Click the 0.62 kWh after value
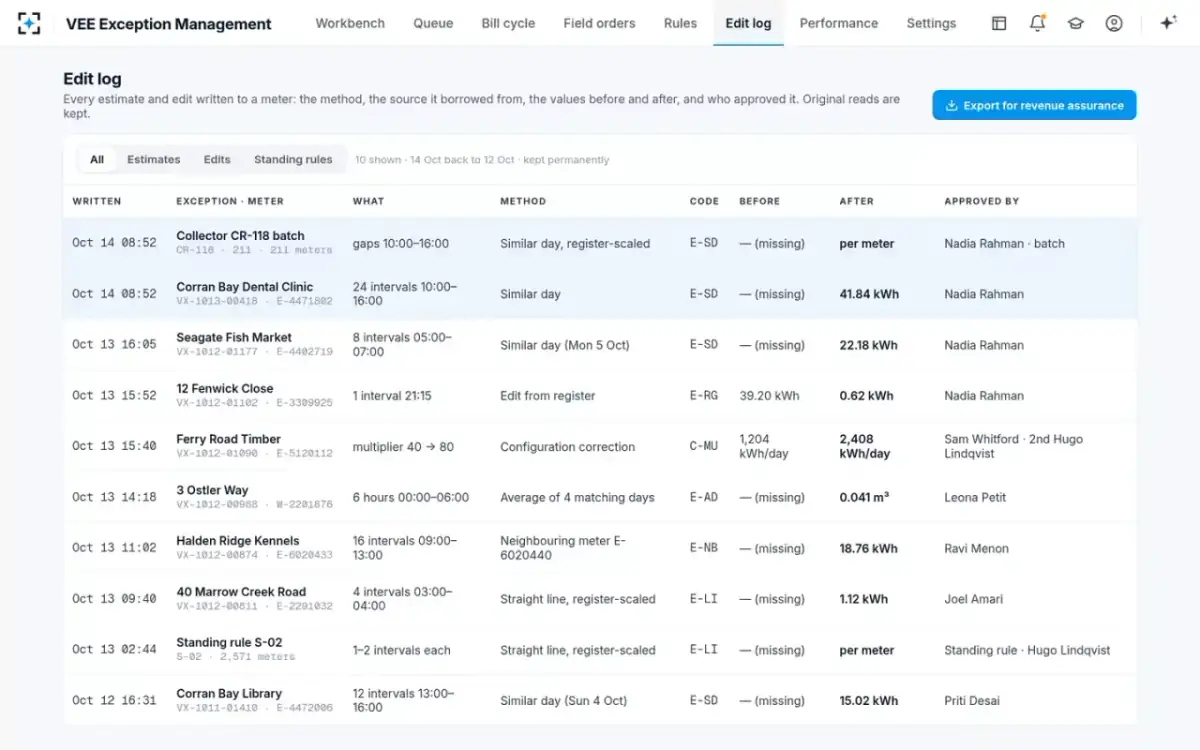 pyautogui.click(x=866, y=395)
